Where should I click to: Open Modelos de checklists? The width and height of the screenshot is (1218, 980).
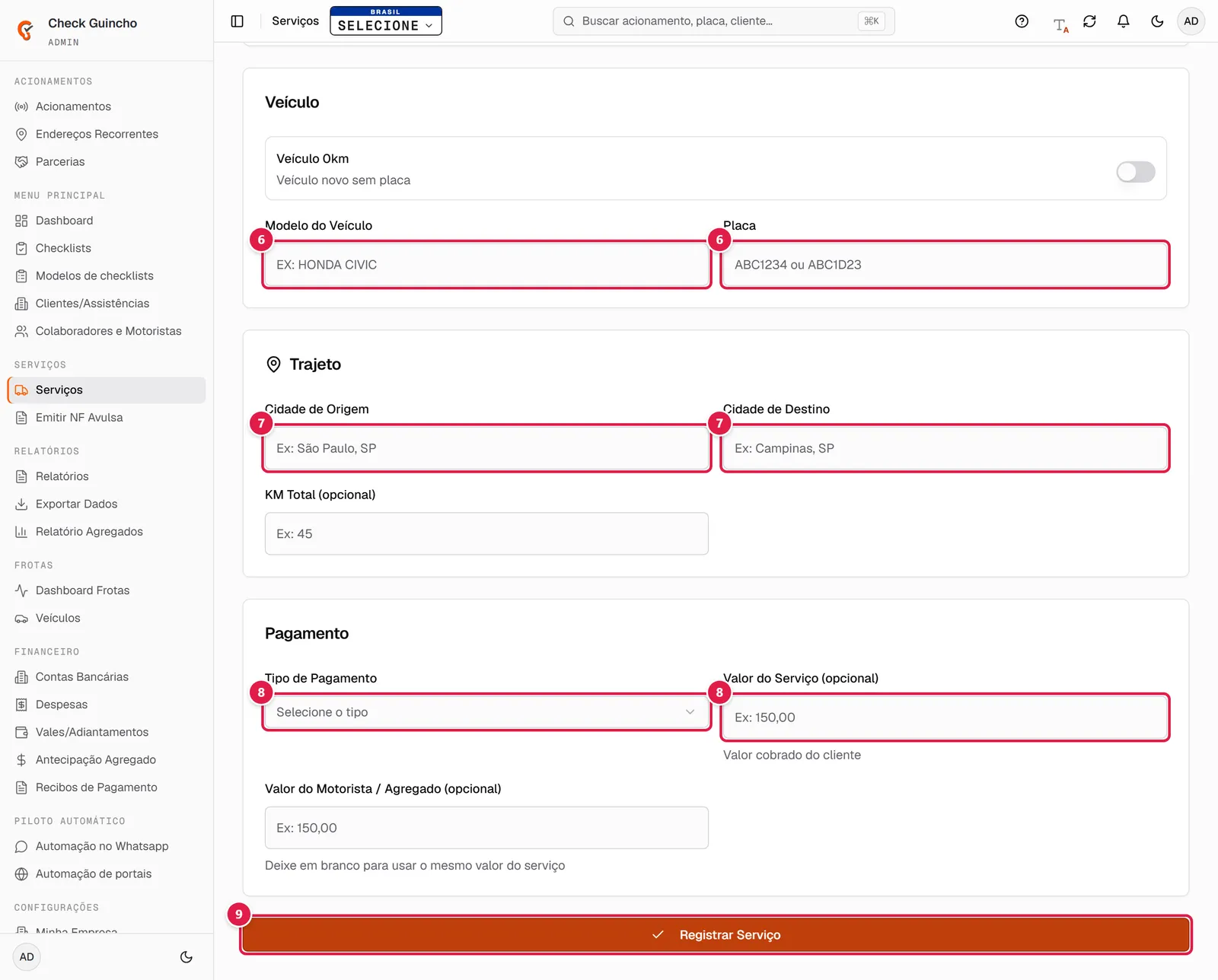(x=107, y=275)
